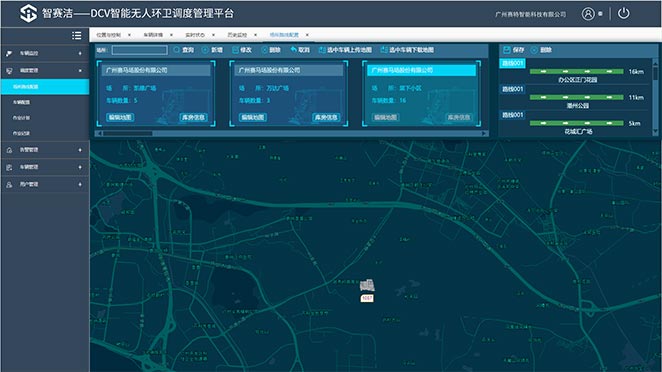Click the 修改 edit icon
Image resolution: width=662 pixels, height=372 pixels.
(235, 50)
